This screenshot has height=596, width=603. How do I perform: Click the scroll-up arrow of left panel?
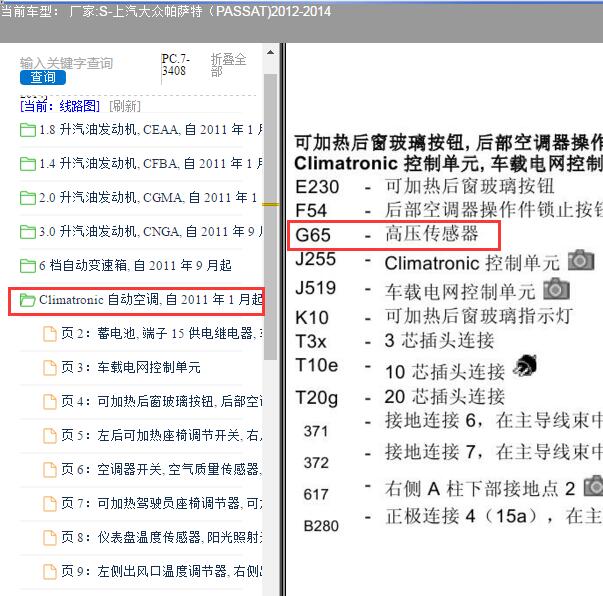pos(270,52)
